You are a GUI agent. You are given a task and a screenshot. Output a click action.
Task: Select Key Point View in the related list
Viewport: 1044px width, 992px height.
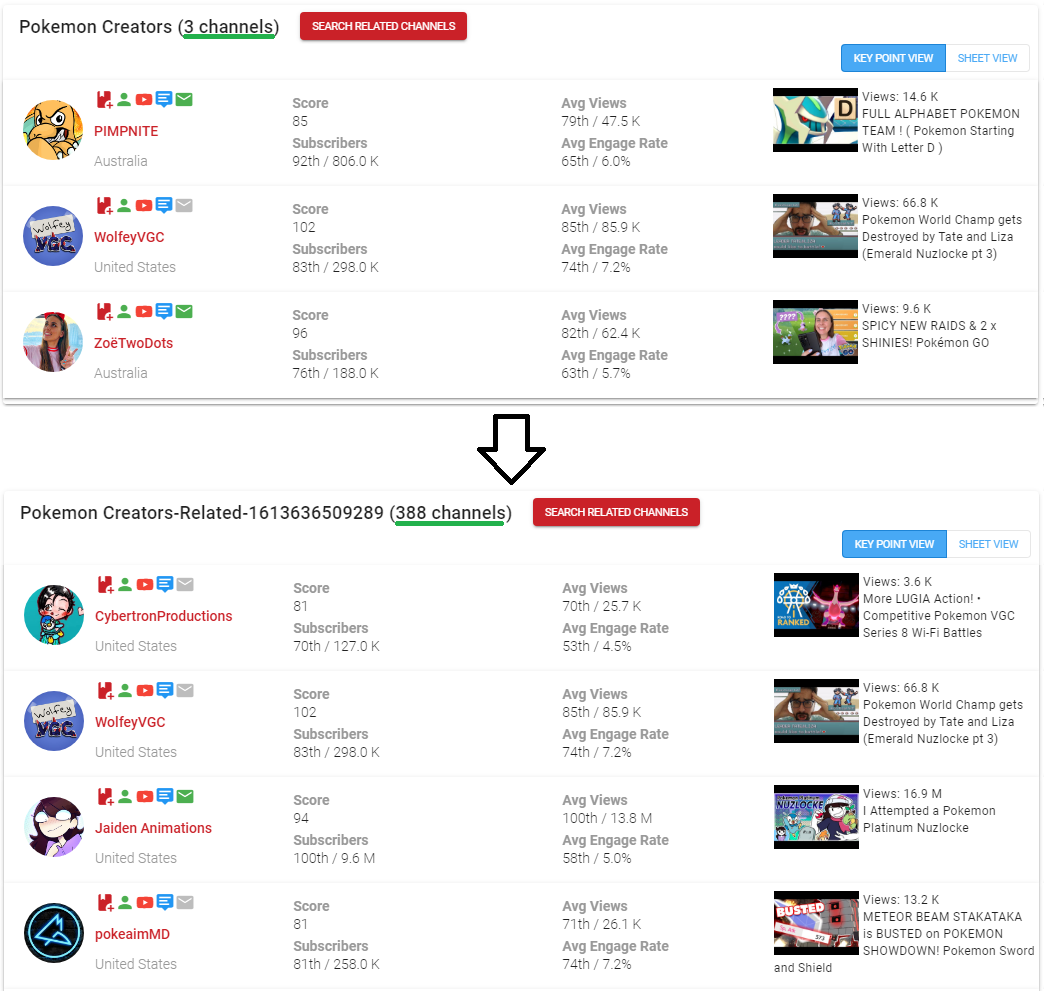click(x=894, y=544)
